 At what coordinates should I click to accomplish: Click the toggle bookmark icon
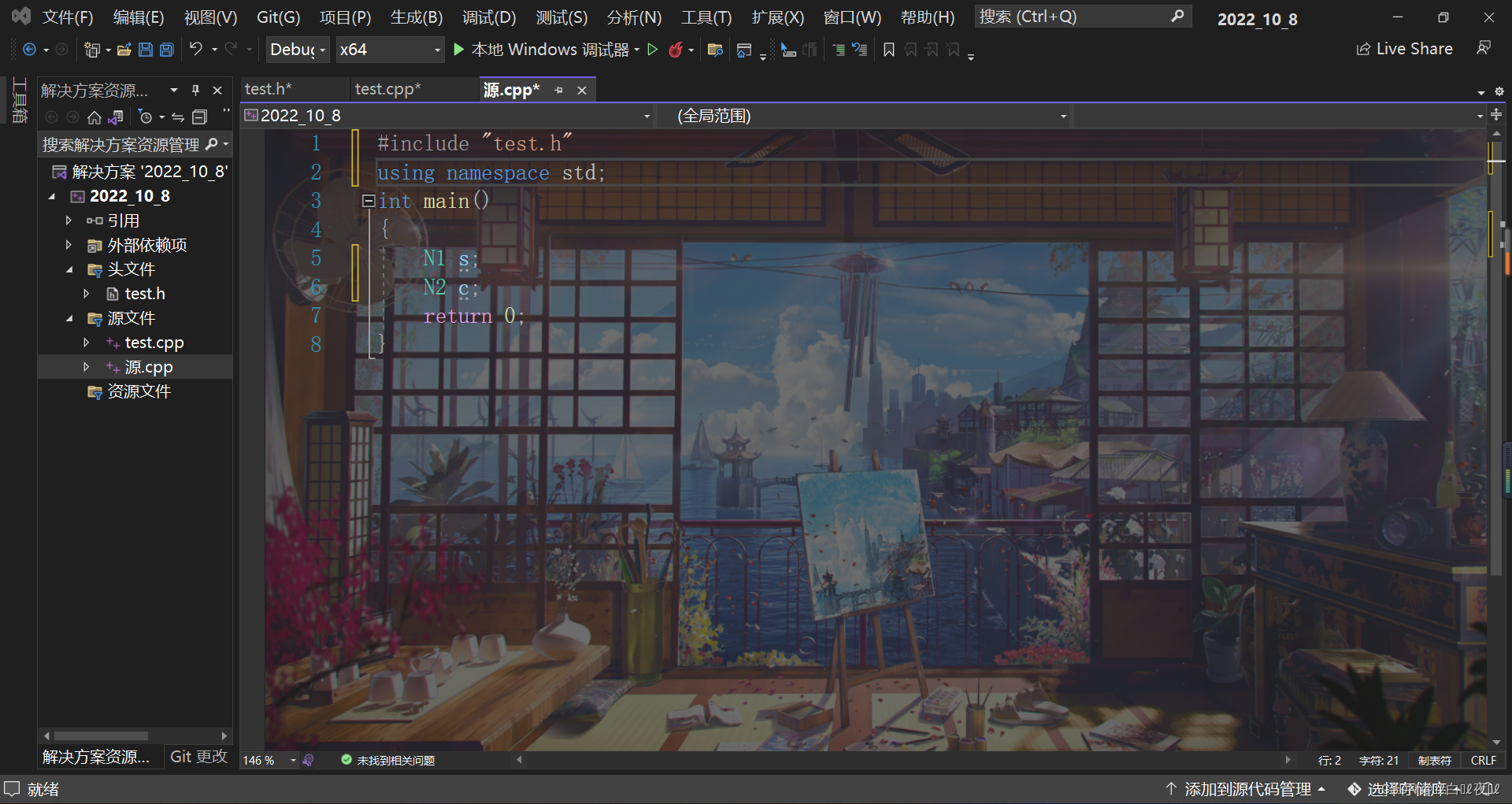coord(889,50)
